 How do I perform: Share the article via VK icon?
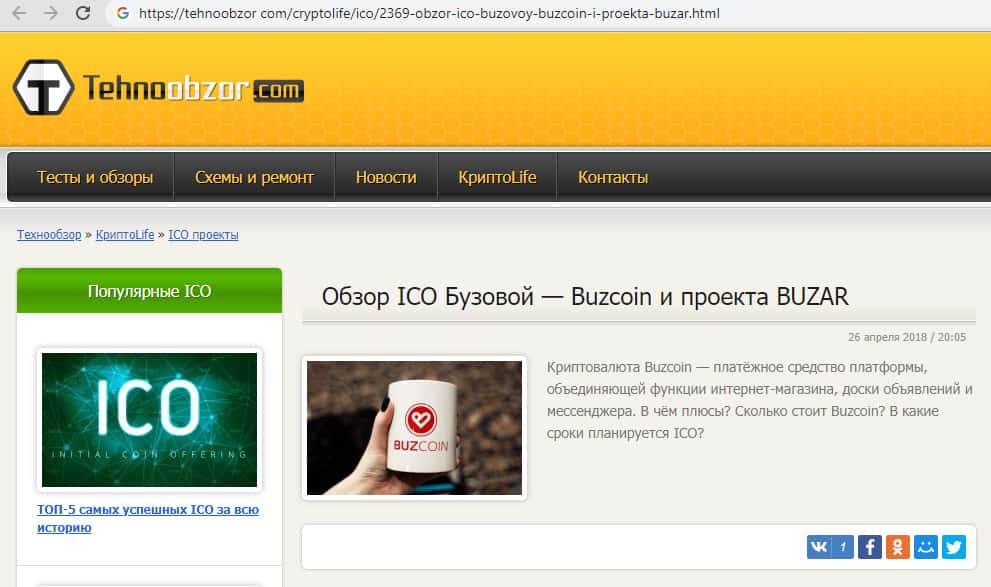(x=818, y=547)
